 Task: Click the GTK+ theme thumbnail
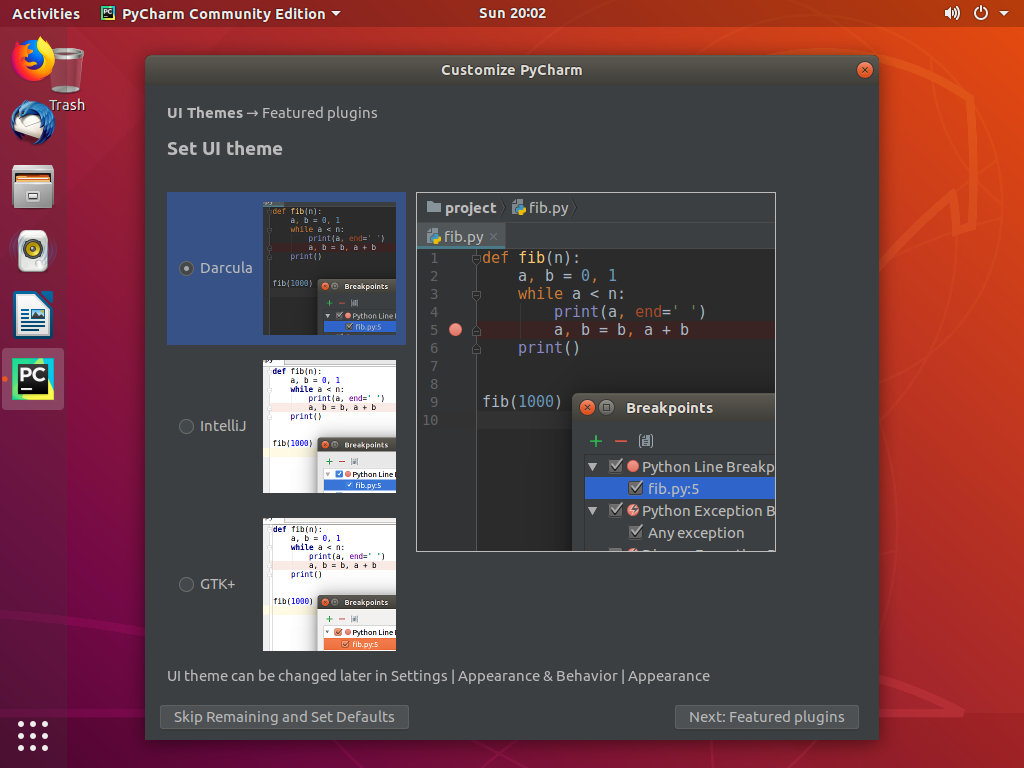[329, 584]
